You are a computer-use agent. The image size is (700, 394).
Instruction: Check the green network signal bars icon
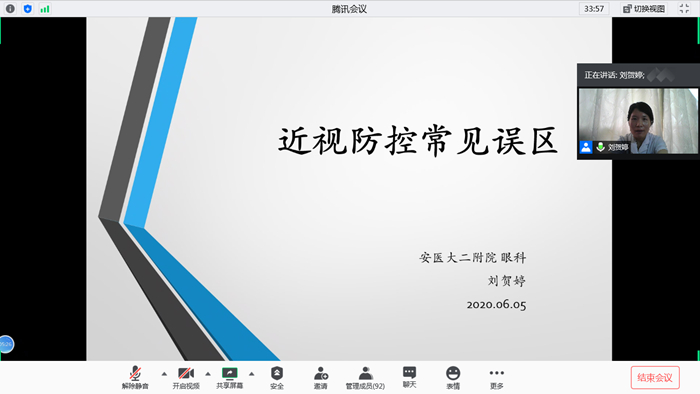45,8
